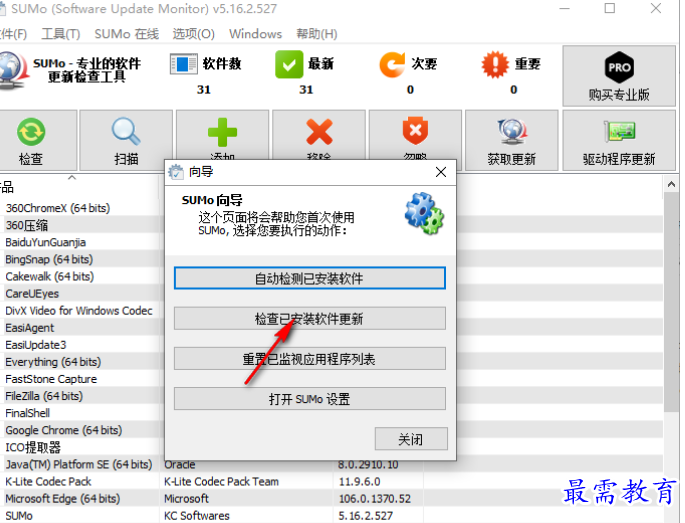Click the green checkmark 最新 icon
This screenshot has height=523, width=685.
pos(289,64)
